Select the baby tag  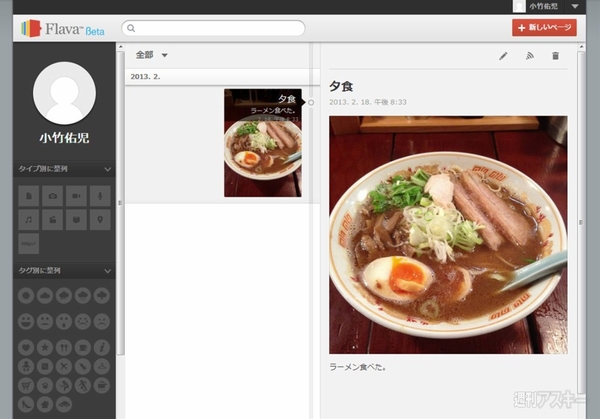point(26,366)
